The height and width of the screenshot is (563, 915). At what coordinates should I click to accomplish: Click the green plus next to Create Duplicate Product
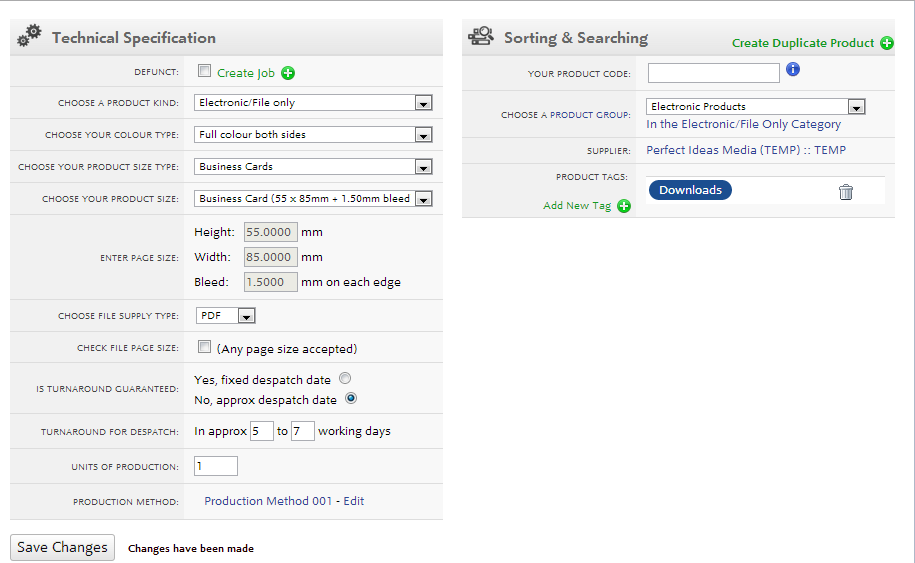887,43
